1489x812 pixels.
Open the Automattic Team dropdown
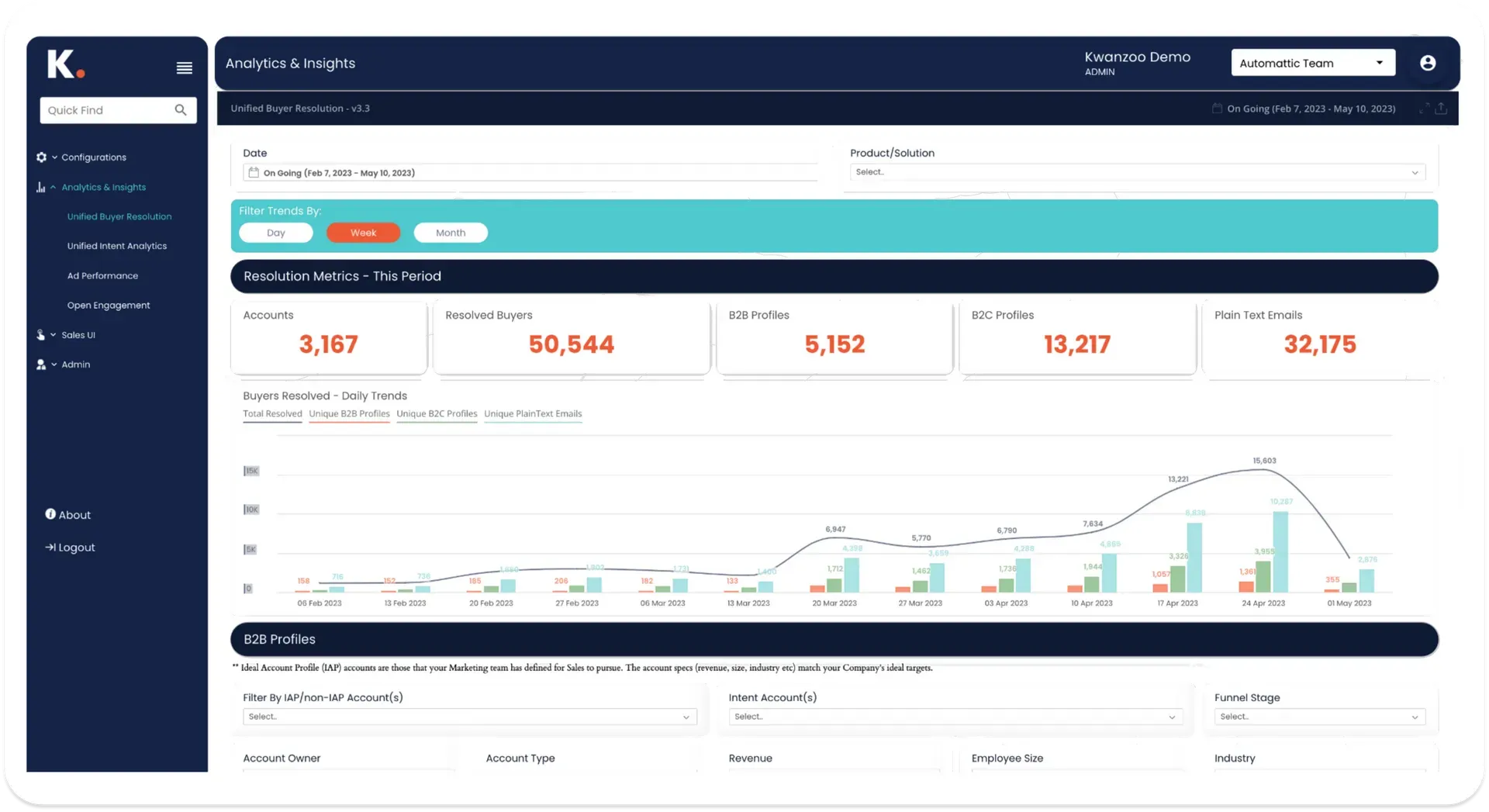[x=1312, y=63]
